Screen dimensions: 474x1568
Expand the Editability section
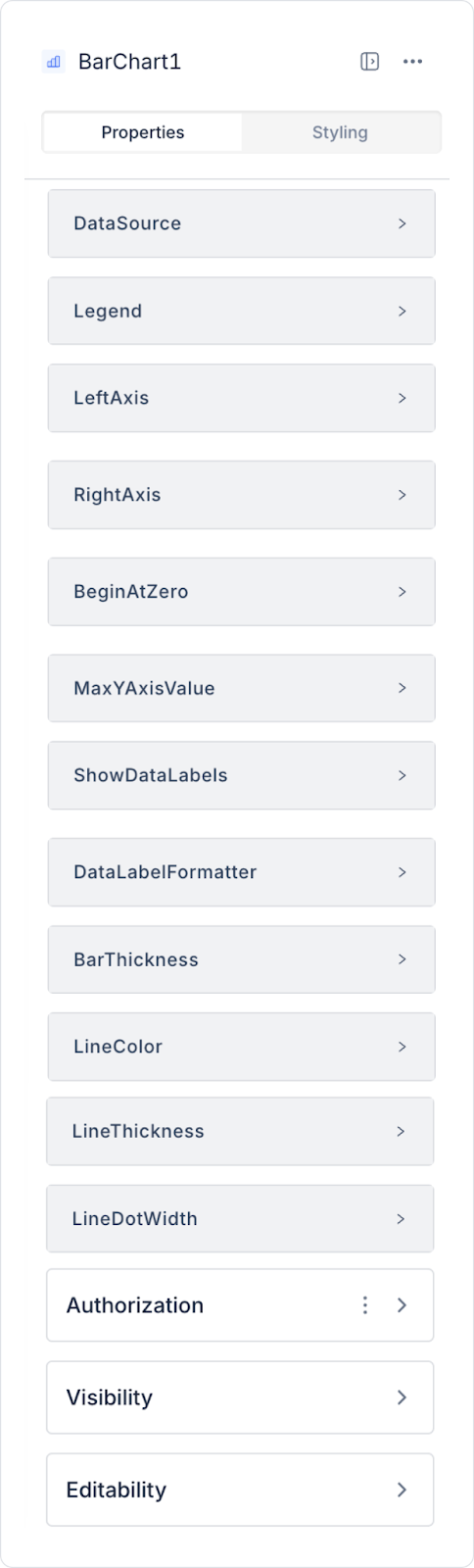point(240,1490)
